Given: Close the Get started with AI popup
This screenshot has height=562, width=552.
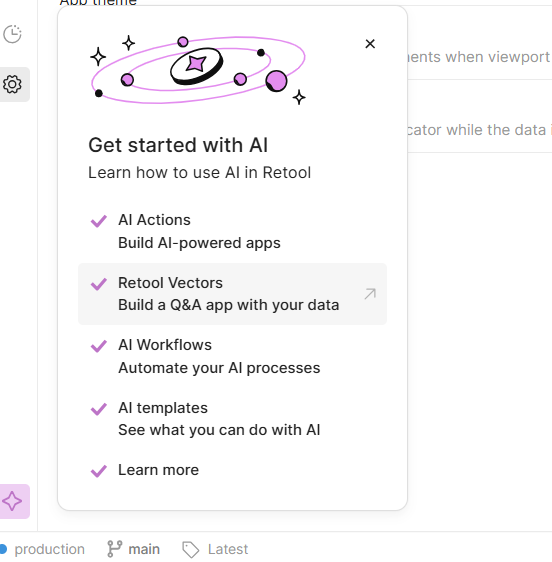Looking at the screenshot, I should coord(370,44).
